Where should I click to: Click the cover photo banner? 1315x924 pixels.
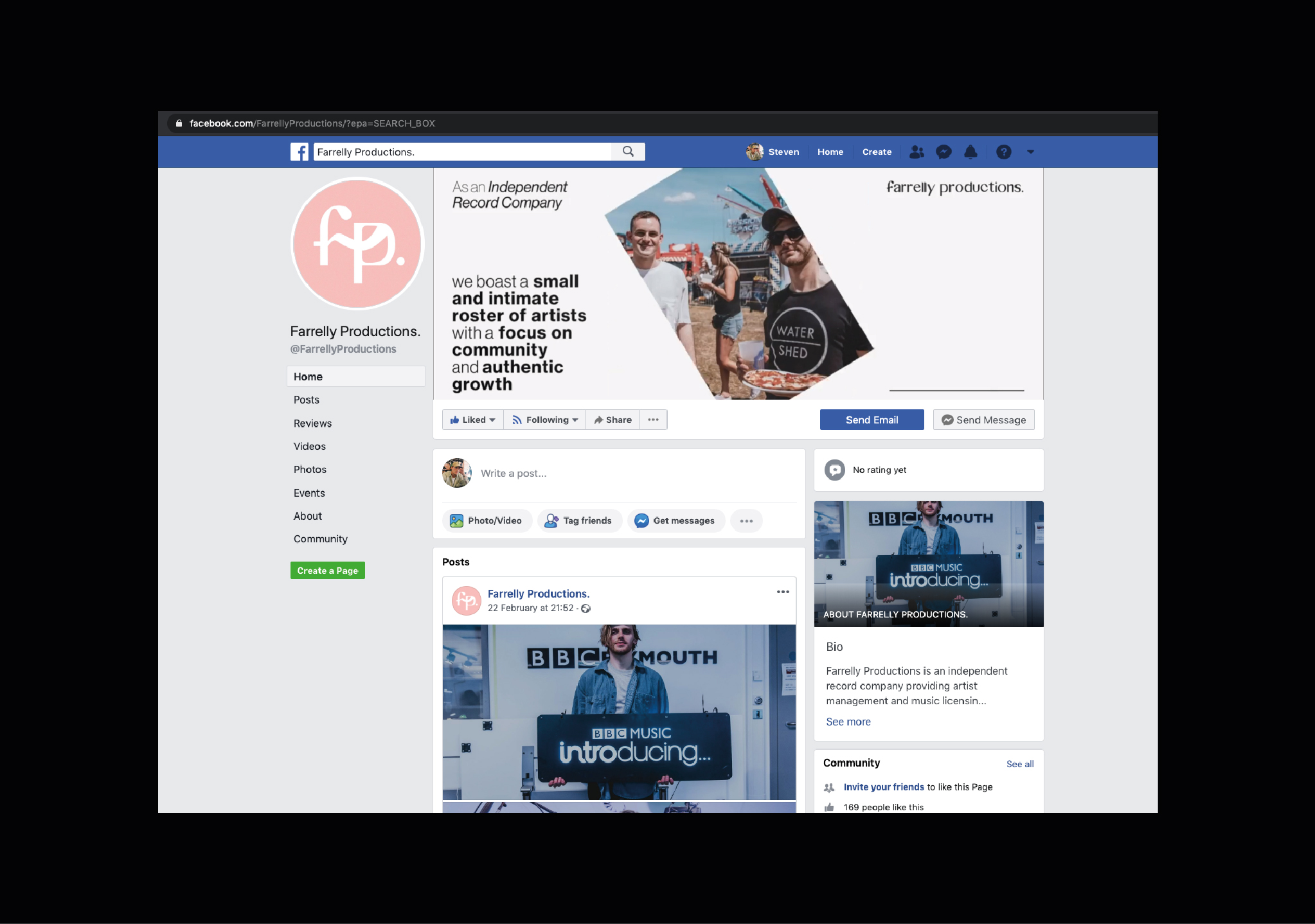pyautogui.click(x=738, y=283)
